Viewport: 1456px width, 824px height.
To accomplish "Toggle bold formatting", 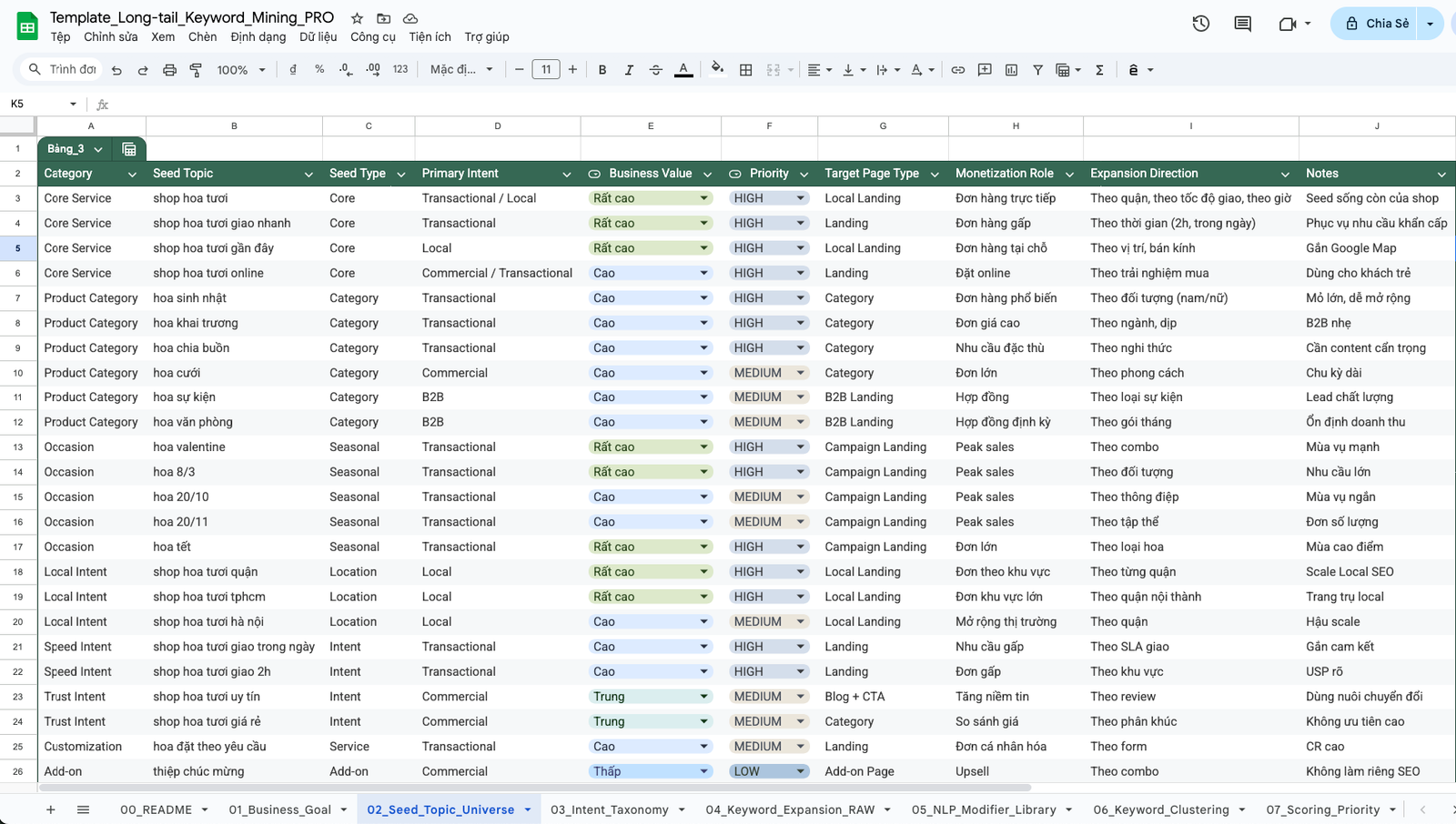I will coord(602,70).
